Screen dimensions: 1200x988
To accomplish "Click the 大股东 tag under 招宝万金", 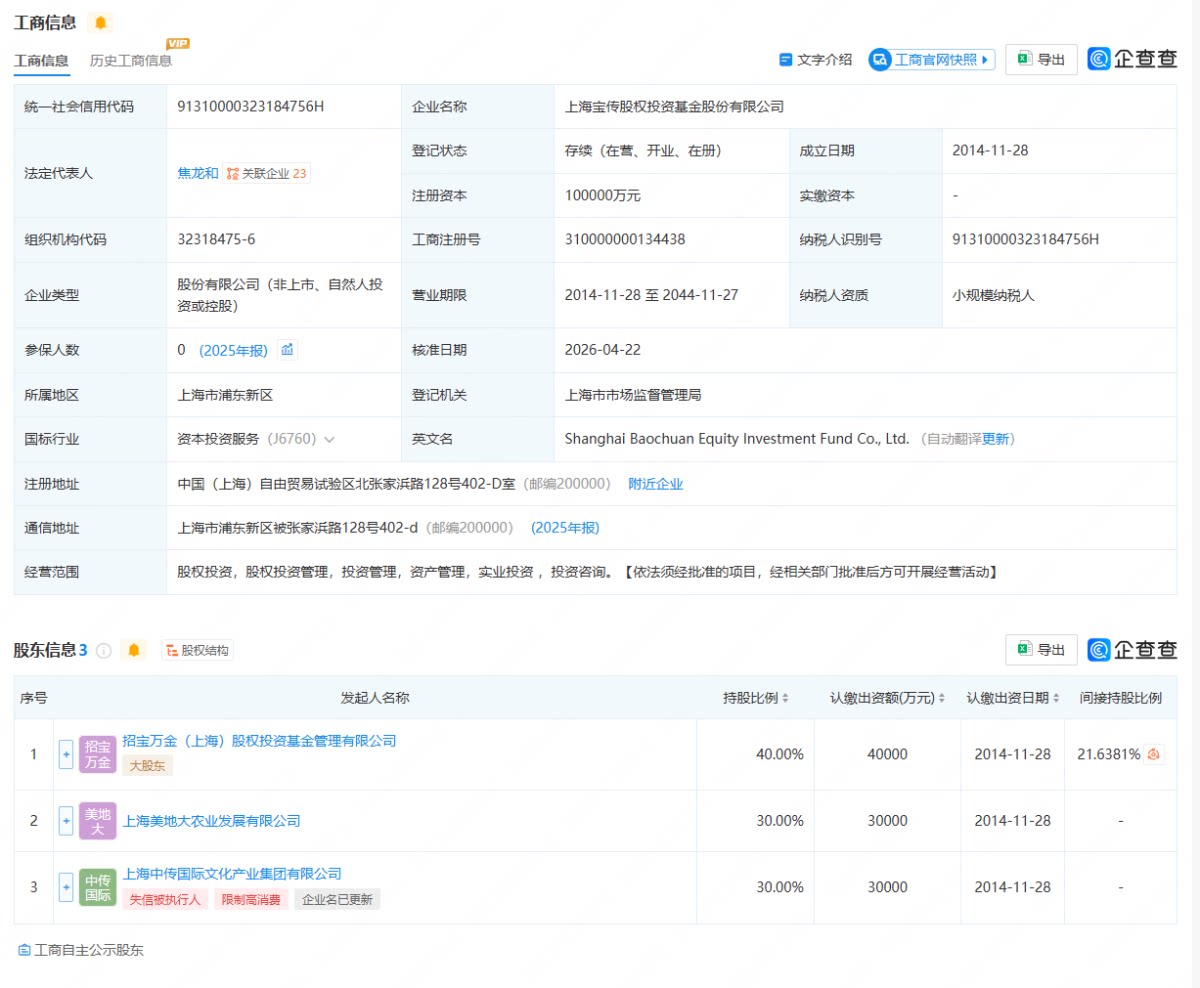I will pos(147,765).
